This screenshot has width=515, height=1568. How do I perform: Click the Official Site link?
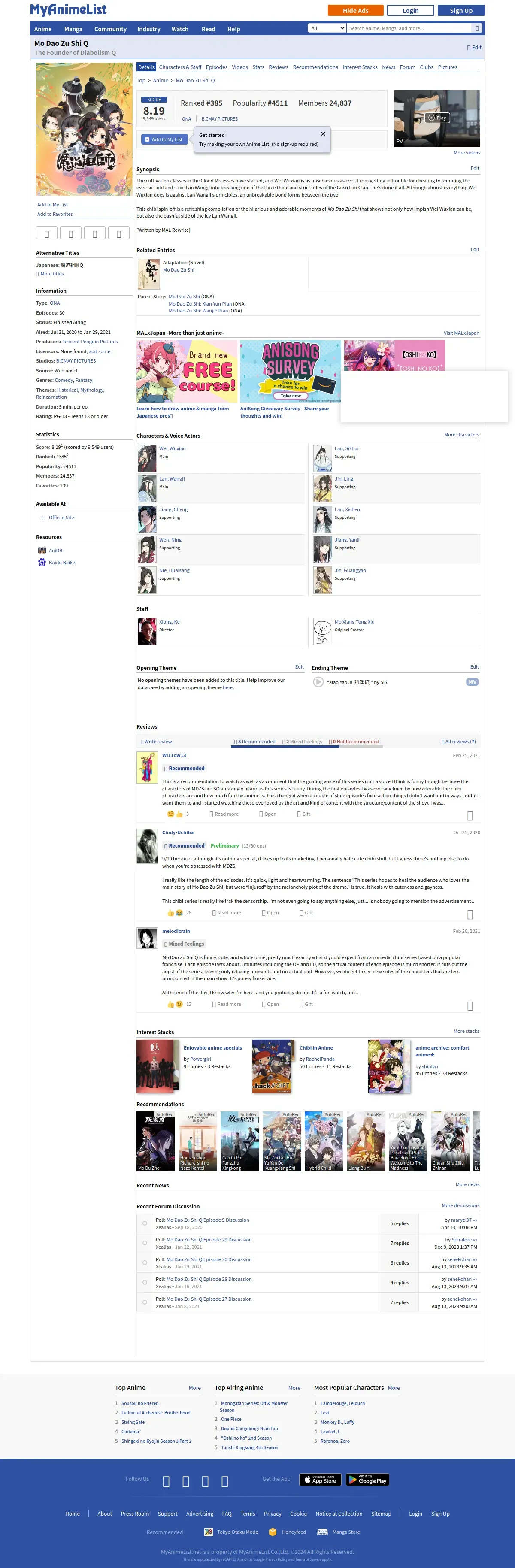click(x=61, y=518)
